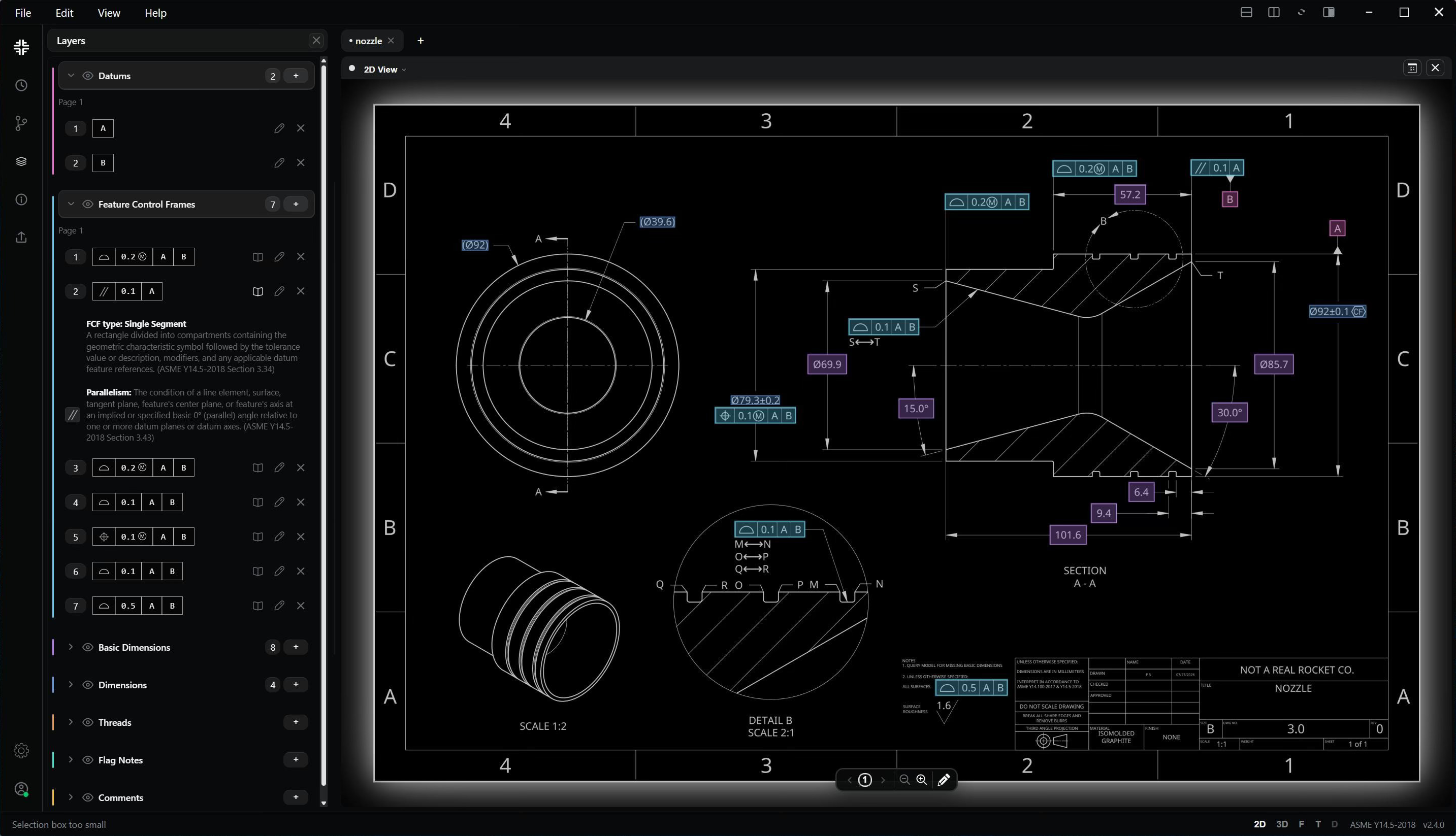This screenshot has height=836, width=1456.
Task: Click the export upload icon in sidebar
Action: (21, 237)
